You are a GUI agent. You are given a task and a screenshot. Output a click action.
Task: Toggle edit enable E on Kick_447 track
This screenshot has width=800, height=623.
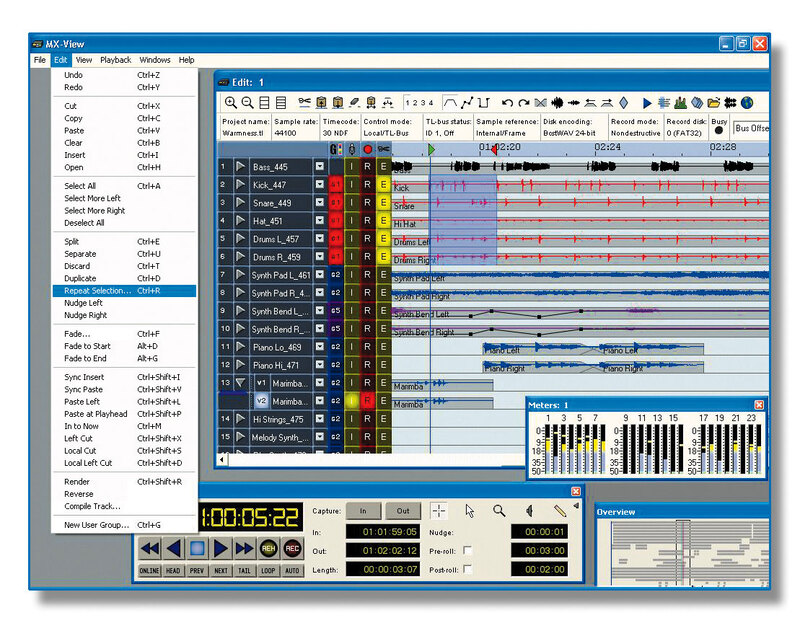pos(383,185)
